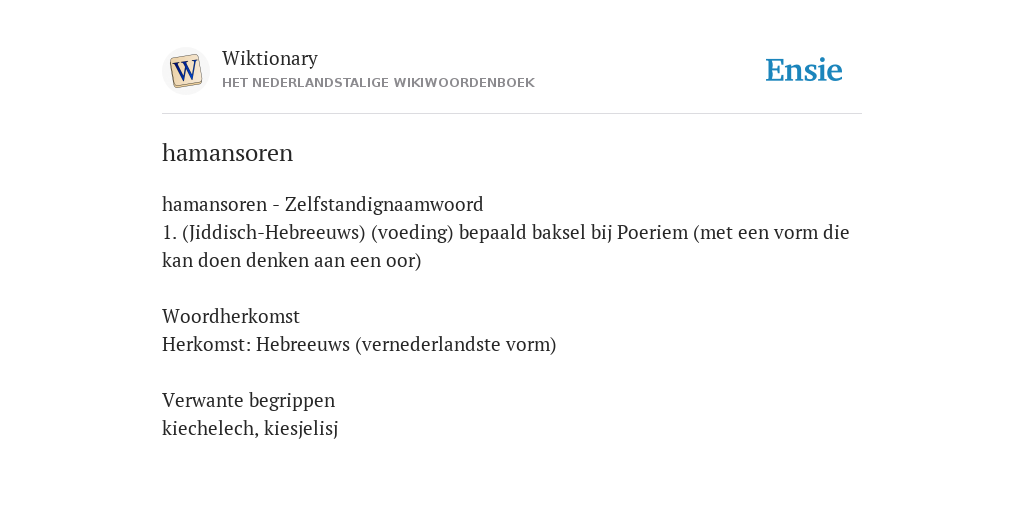Open the Ensie logo link
This screenshot has width=1024, height=512.
click(803, 70)
